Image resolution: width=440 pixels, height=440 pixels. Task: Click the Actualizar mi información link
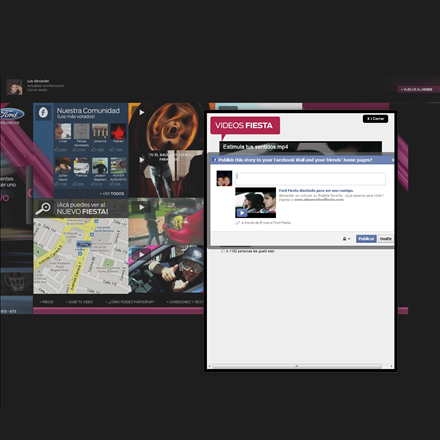coord(46,86)
